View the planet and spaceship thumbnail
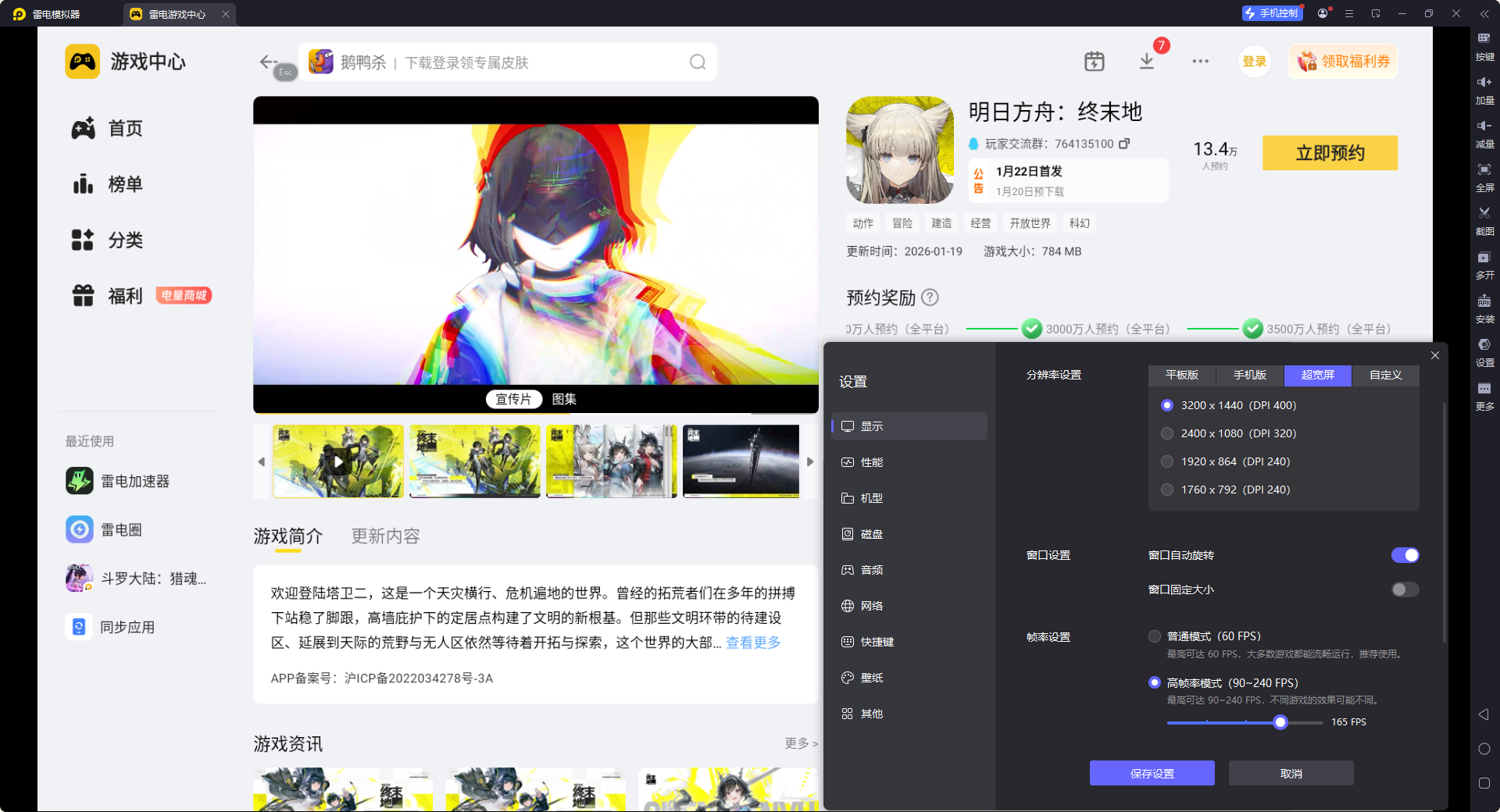The height and width of the screenshot is (812, 1500). click(x=741, y=461)
